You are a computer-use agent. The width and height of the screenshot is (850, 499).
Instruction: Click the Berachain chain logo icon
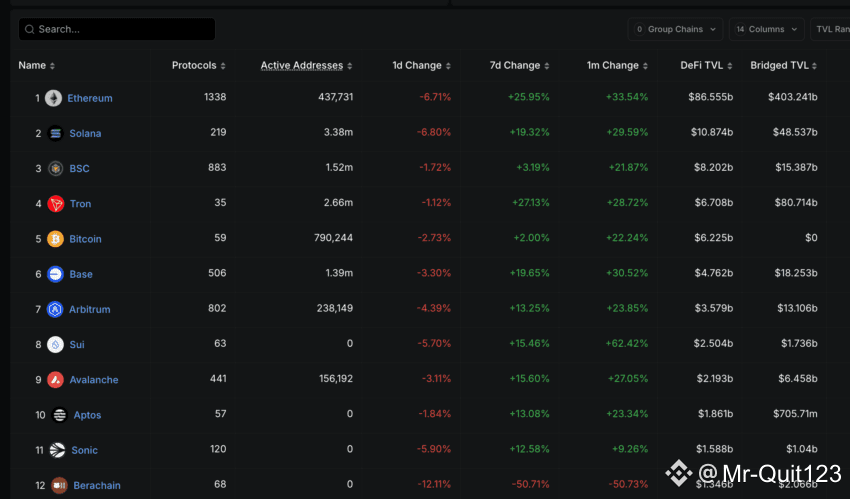pos(59,485)
